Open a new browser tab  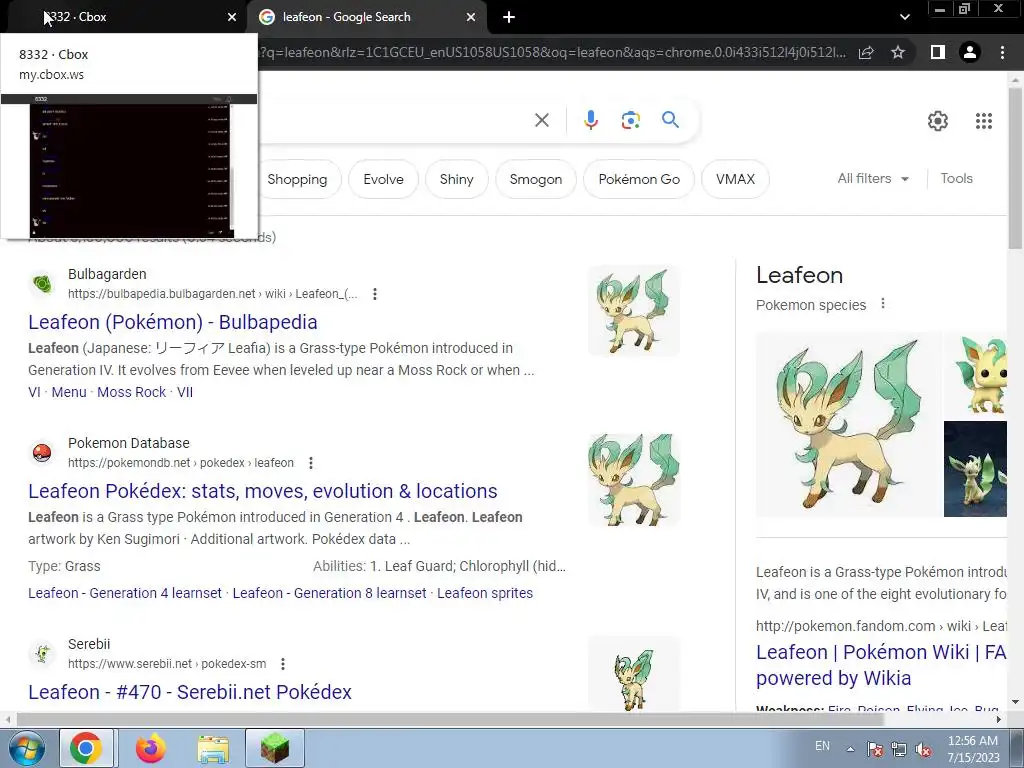coord(509,17)
